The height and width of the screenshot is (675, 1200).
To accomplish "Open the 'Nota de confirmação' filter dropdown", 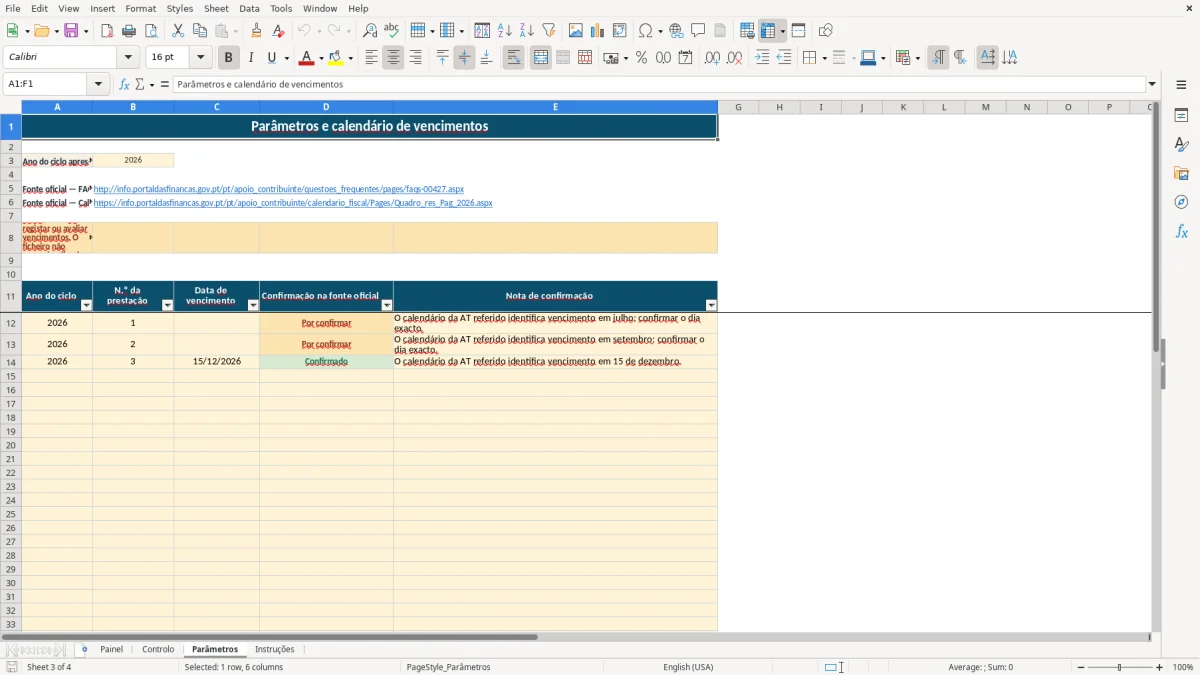I will tap(711, 305).
